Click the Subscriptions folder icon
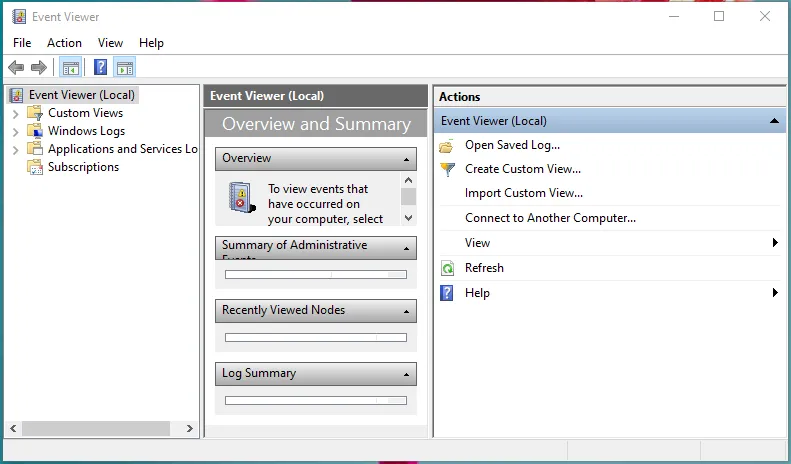The height and width of the screenshot is (464, 791). (35, 167)
